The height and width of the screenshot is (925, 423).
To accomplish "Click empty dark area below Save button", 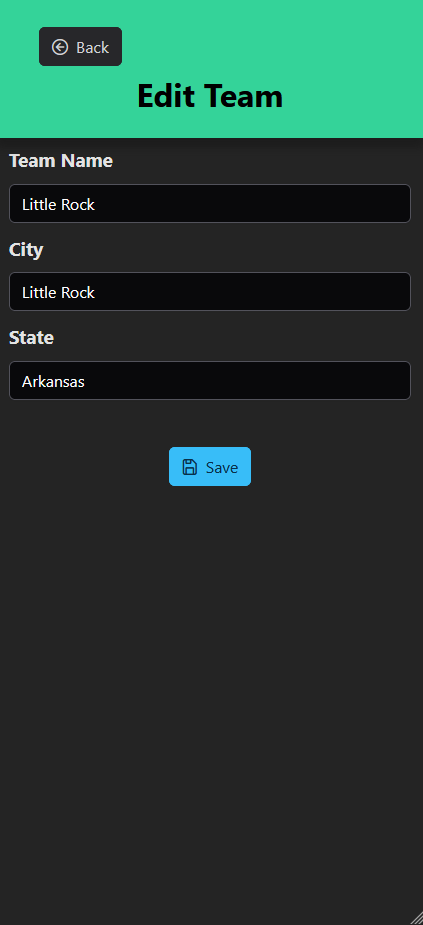I will (x=210, y=678).
